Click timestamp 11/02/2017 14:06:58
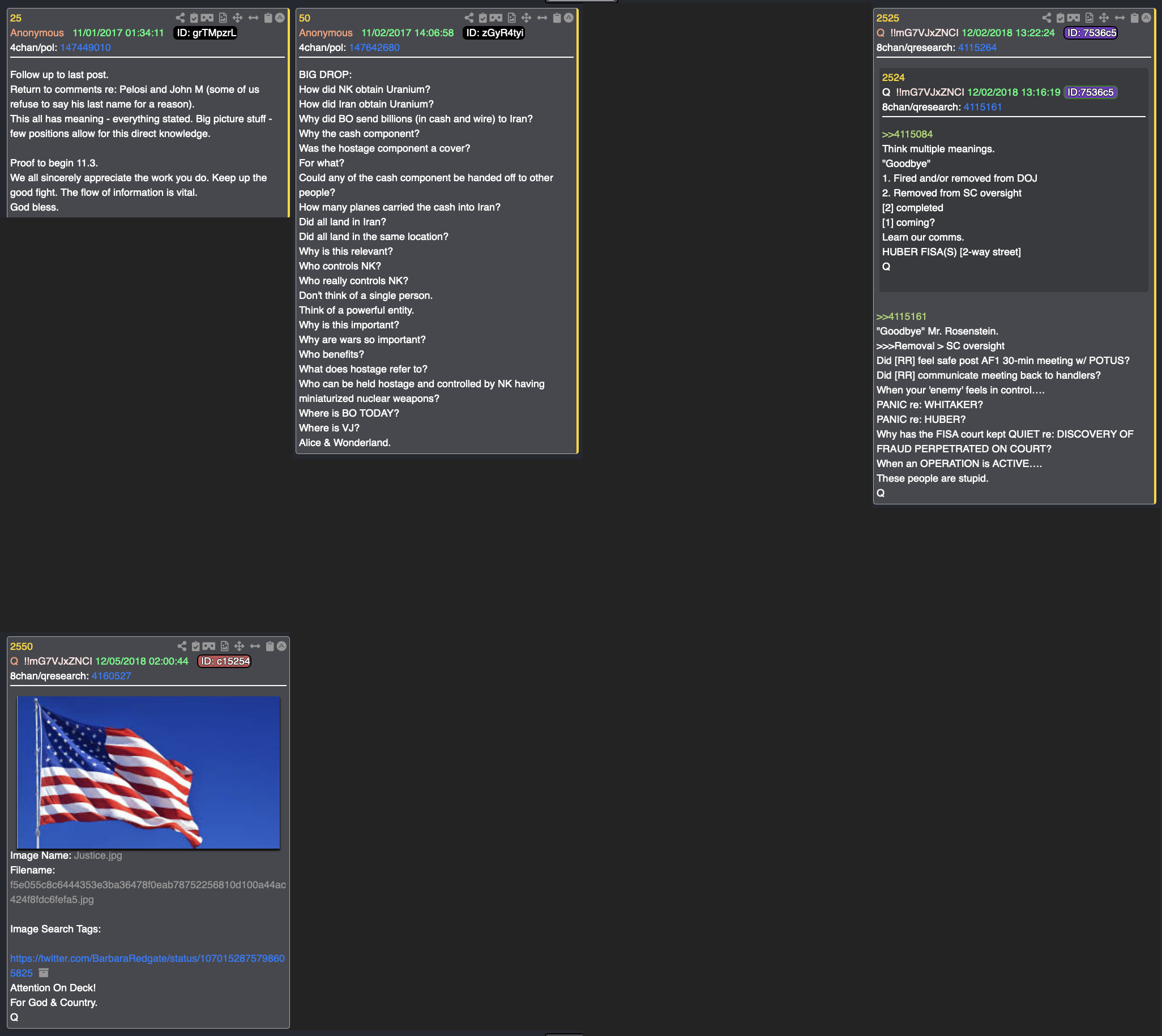This screenshot has width=1162, height=1036. 408,33
